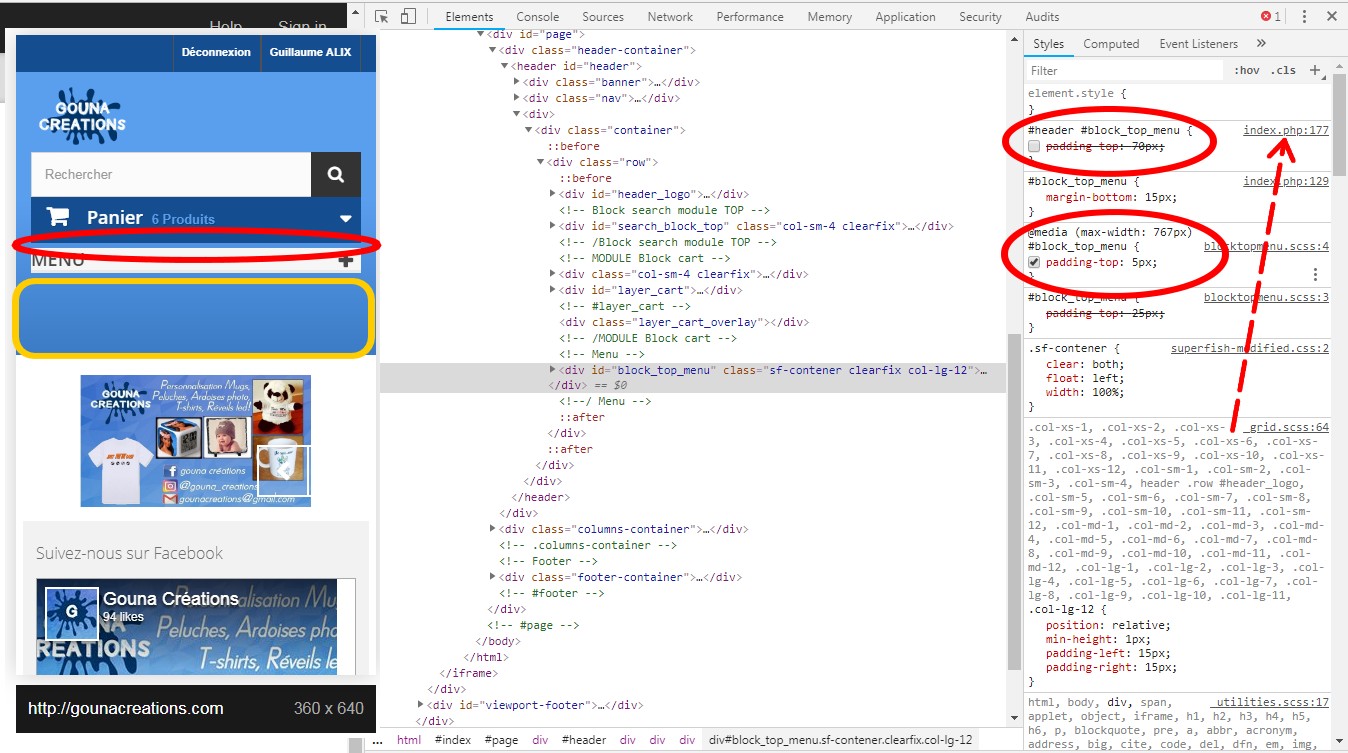Open the Computed styles tab
This screenshot has width=1348, height=753.
(1111, 44)
